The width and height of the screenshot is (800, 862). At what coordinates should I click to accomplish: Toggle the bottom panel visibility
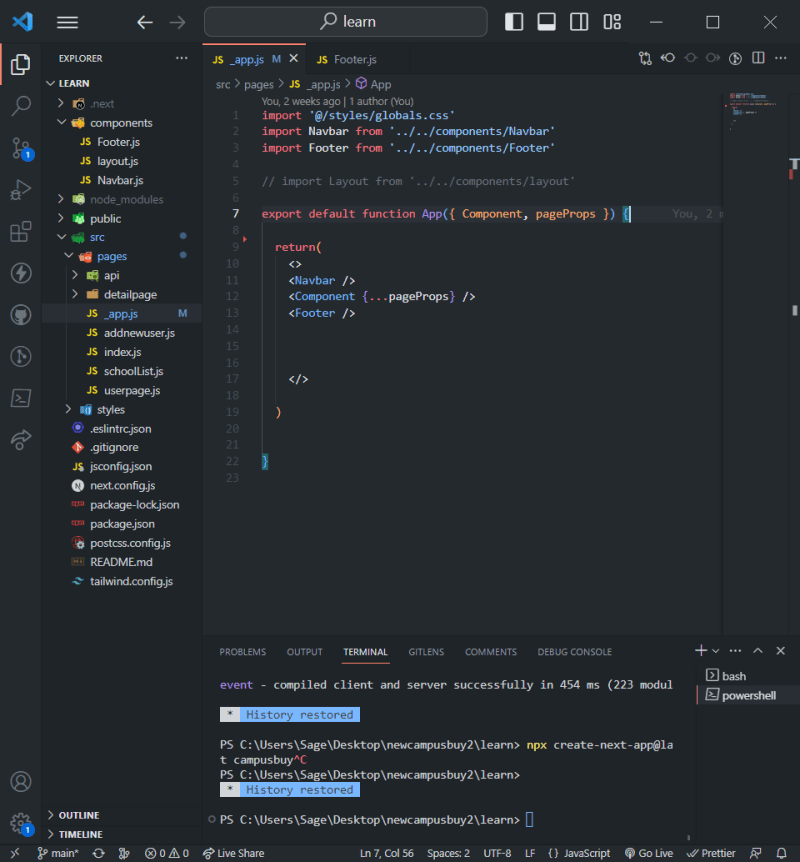pos(546,22)
